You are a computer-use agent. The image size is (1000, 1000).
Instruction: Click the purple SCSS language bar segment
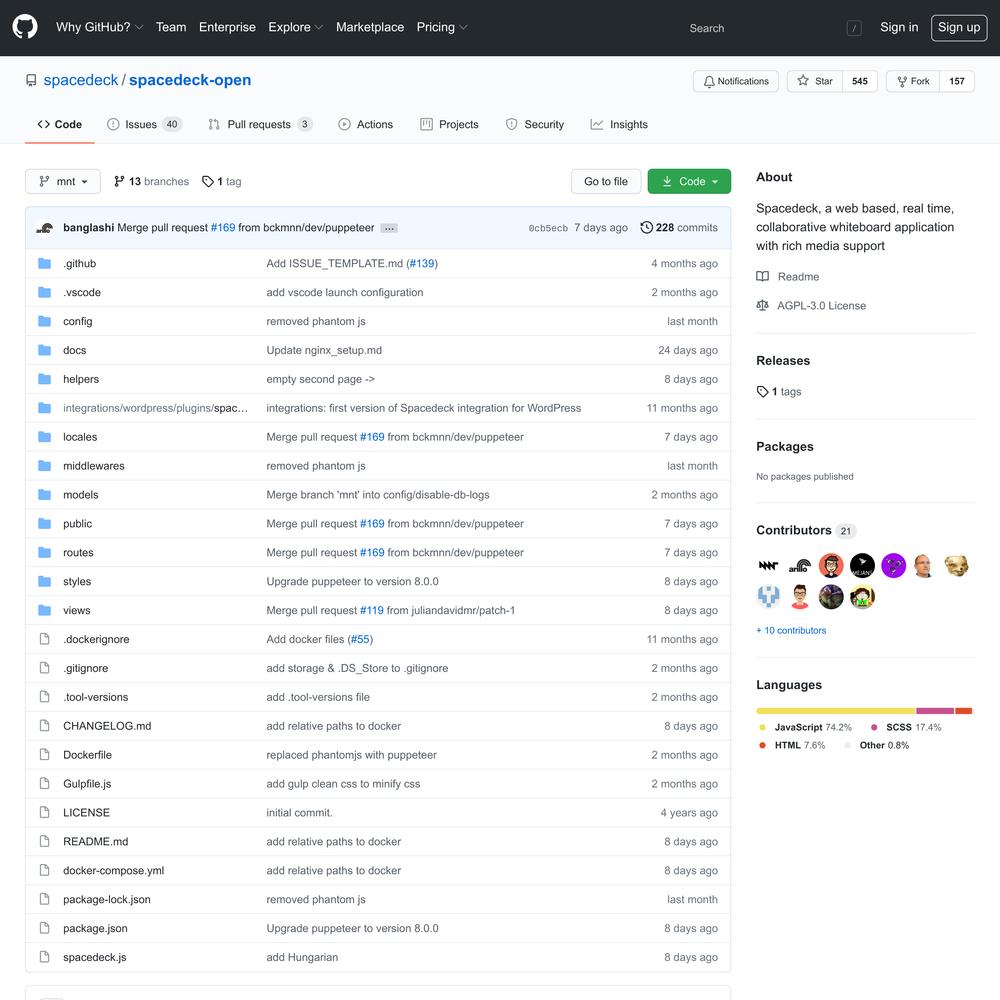click(x=935, y=711)
